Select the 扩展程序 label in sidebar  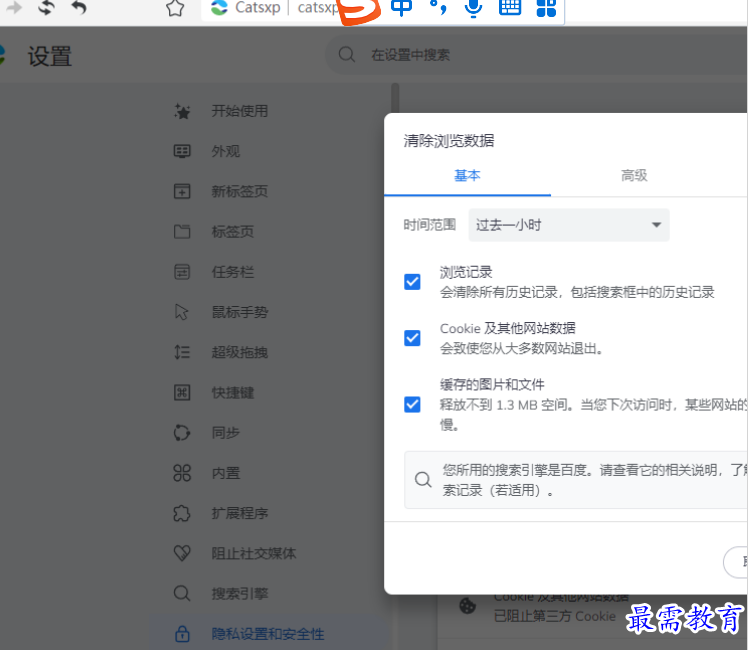tap(240, 513)
